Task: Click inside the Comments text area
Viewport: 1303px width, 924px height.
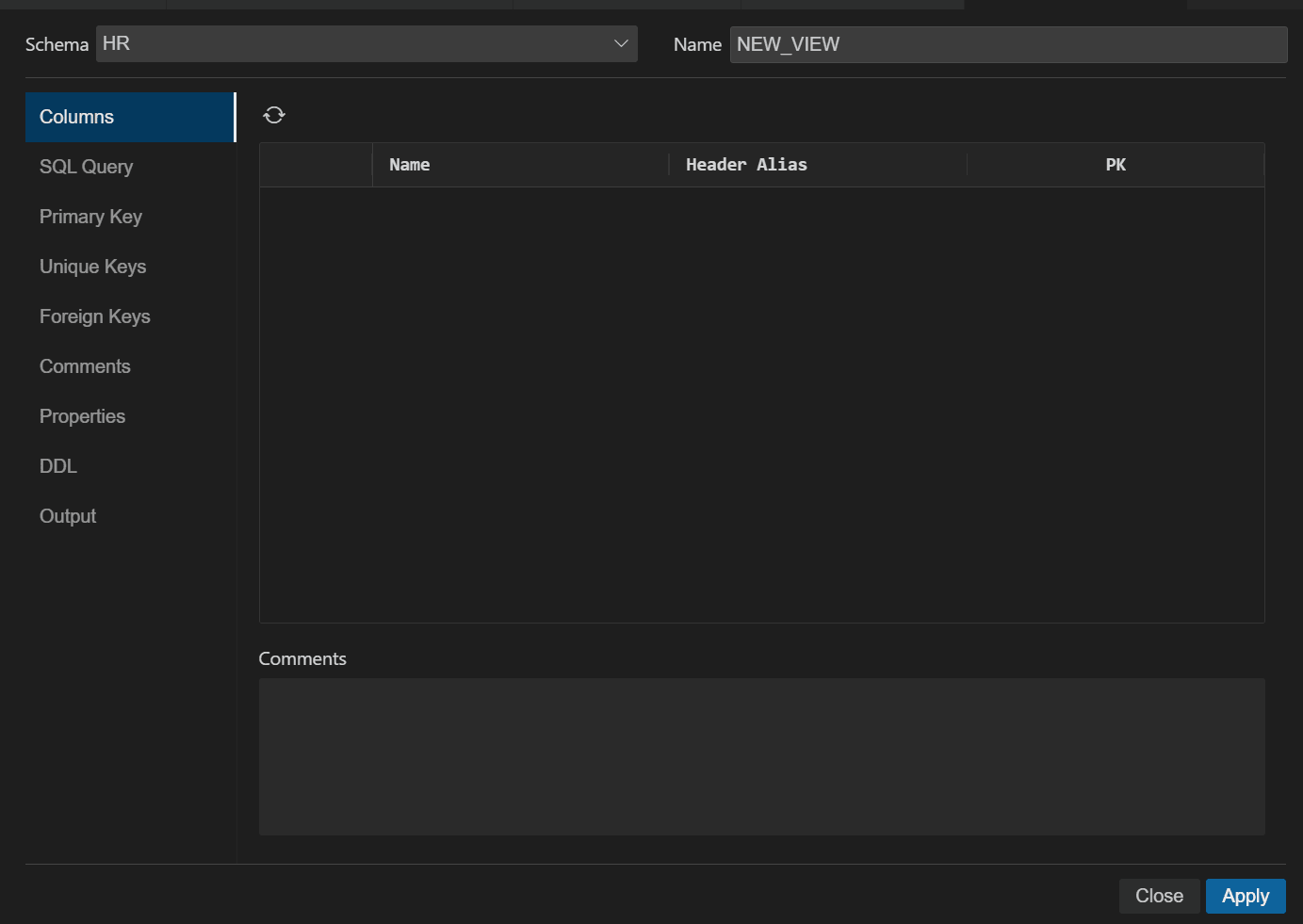Action: 761,756
